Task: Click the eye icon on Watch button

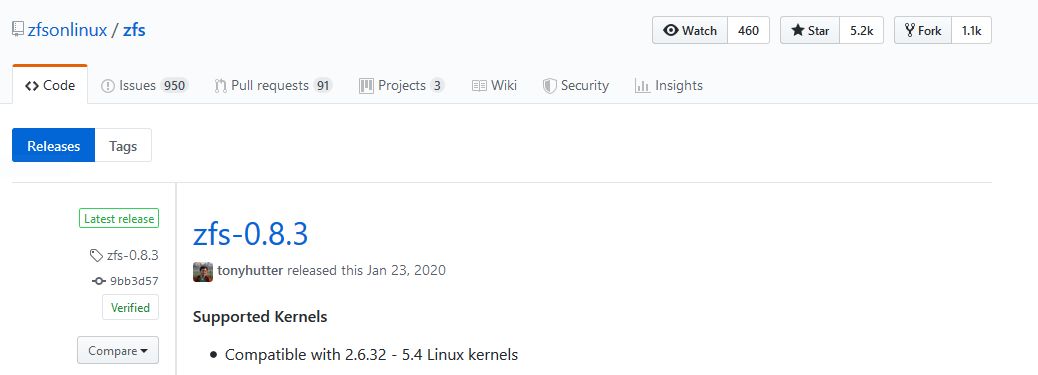Action: (x=671, y=30)
